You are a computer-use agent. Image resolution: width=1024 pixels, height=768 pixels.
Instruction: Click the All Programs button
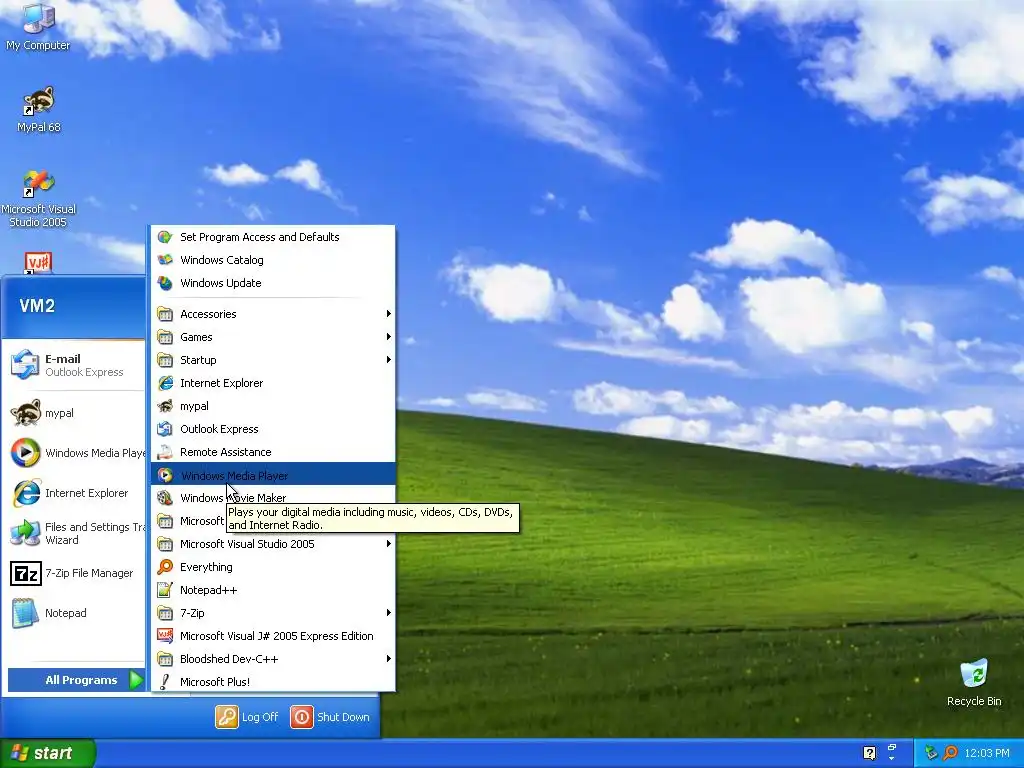tap(76, 680)
